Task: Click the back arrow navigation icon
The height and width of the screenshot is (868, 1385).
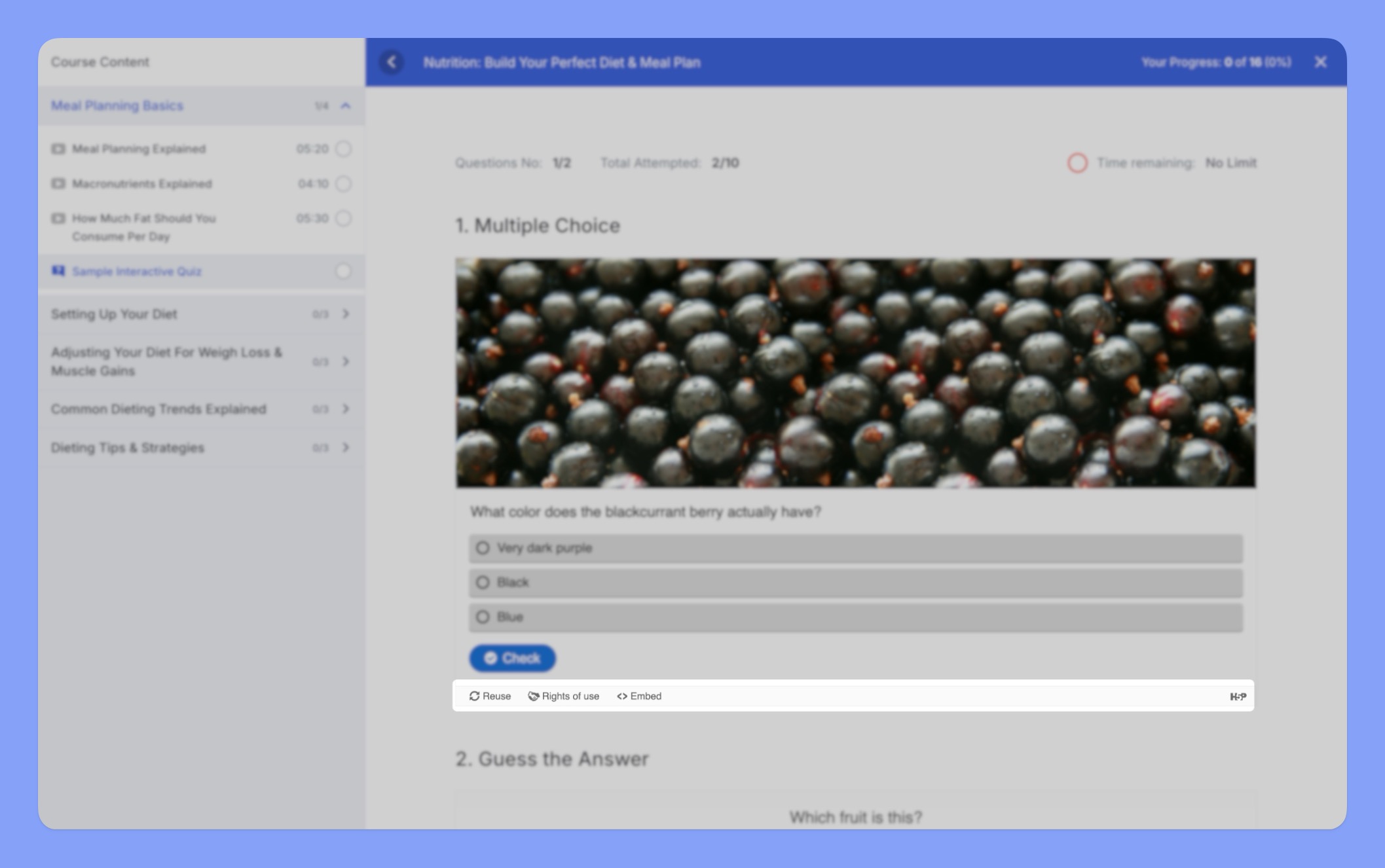Action: click(391, 62)
